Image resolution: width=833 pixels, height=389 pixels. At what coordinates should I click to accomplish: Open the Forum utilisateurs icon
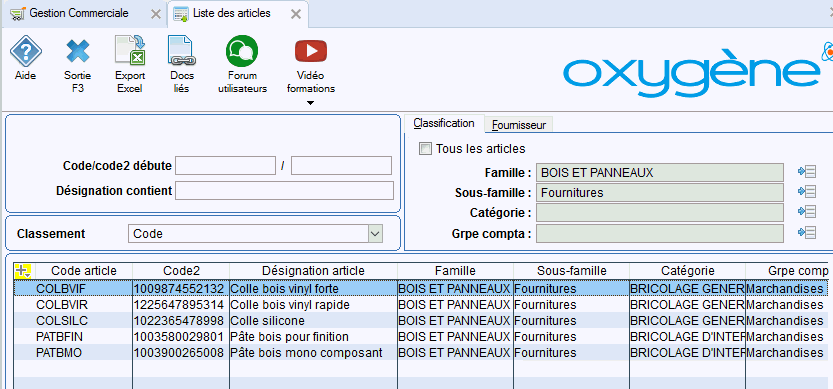pos(242,50)
